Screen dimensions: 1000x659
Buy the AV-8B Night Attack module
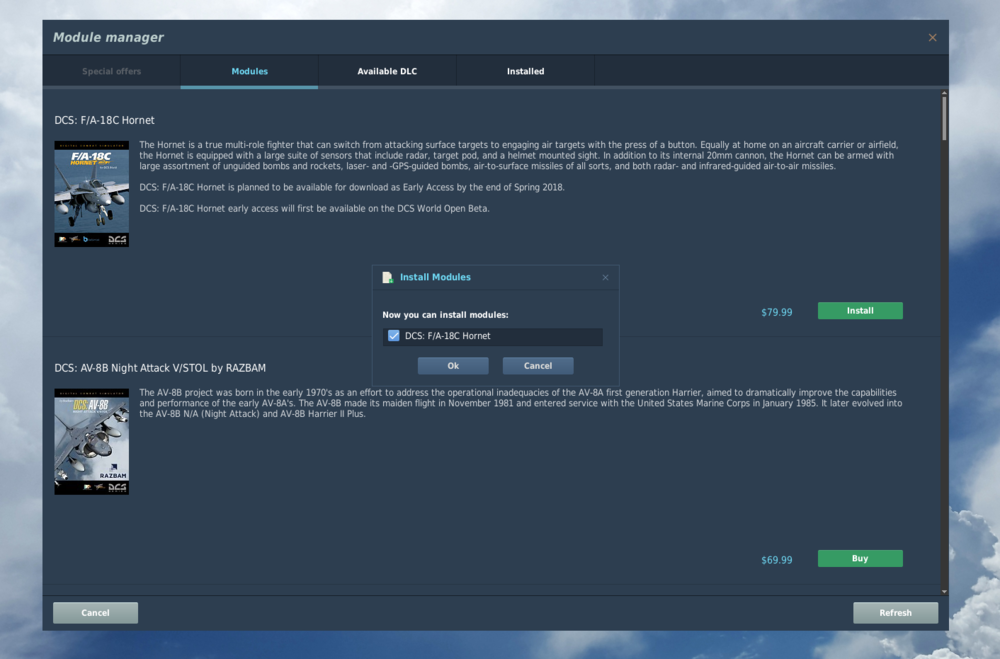[860, 558]
